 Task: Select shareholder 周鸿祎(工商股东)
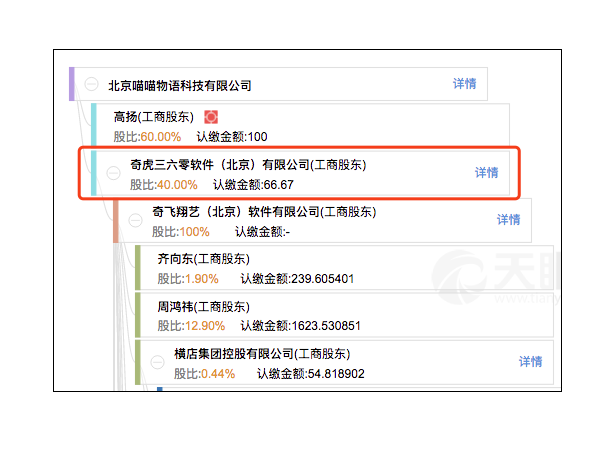click(x=204, y=307)
